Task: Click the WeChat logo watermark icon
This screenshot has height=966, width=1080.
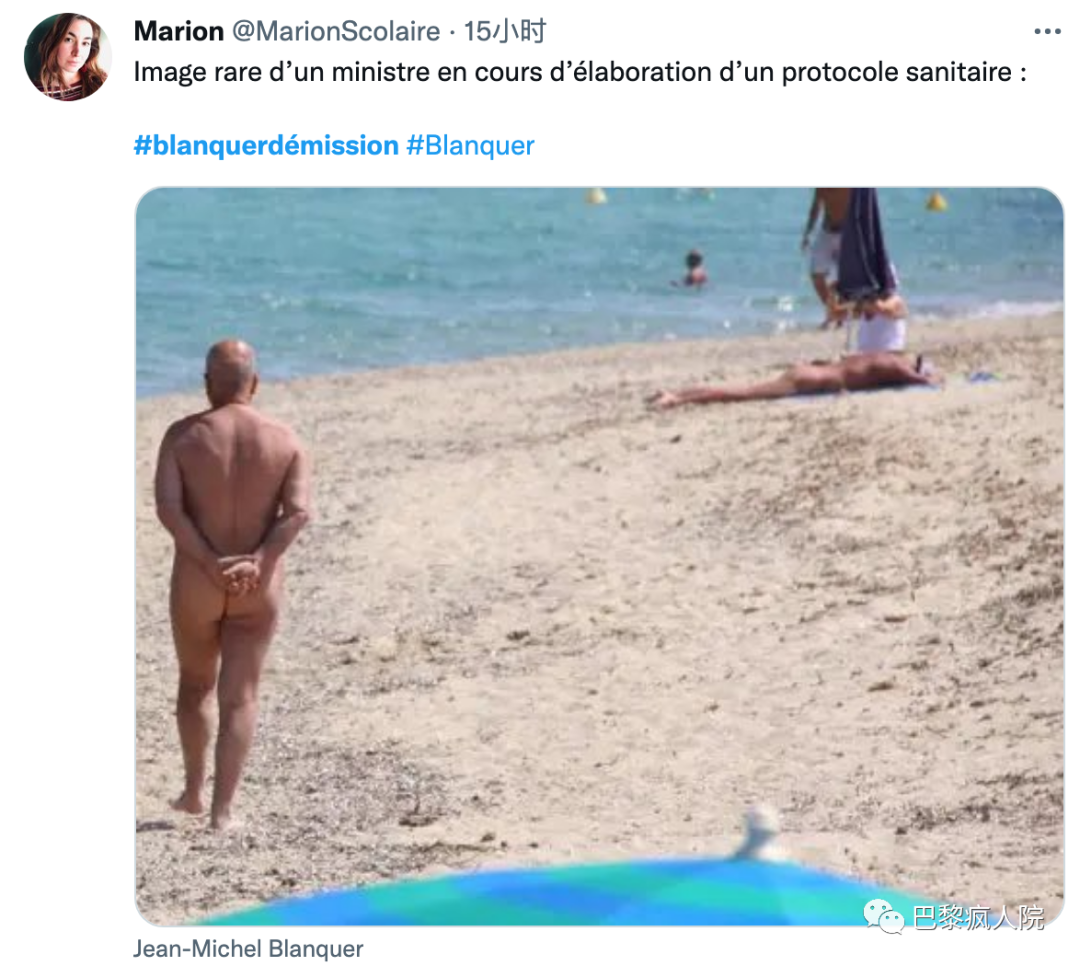Action: 882,916
